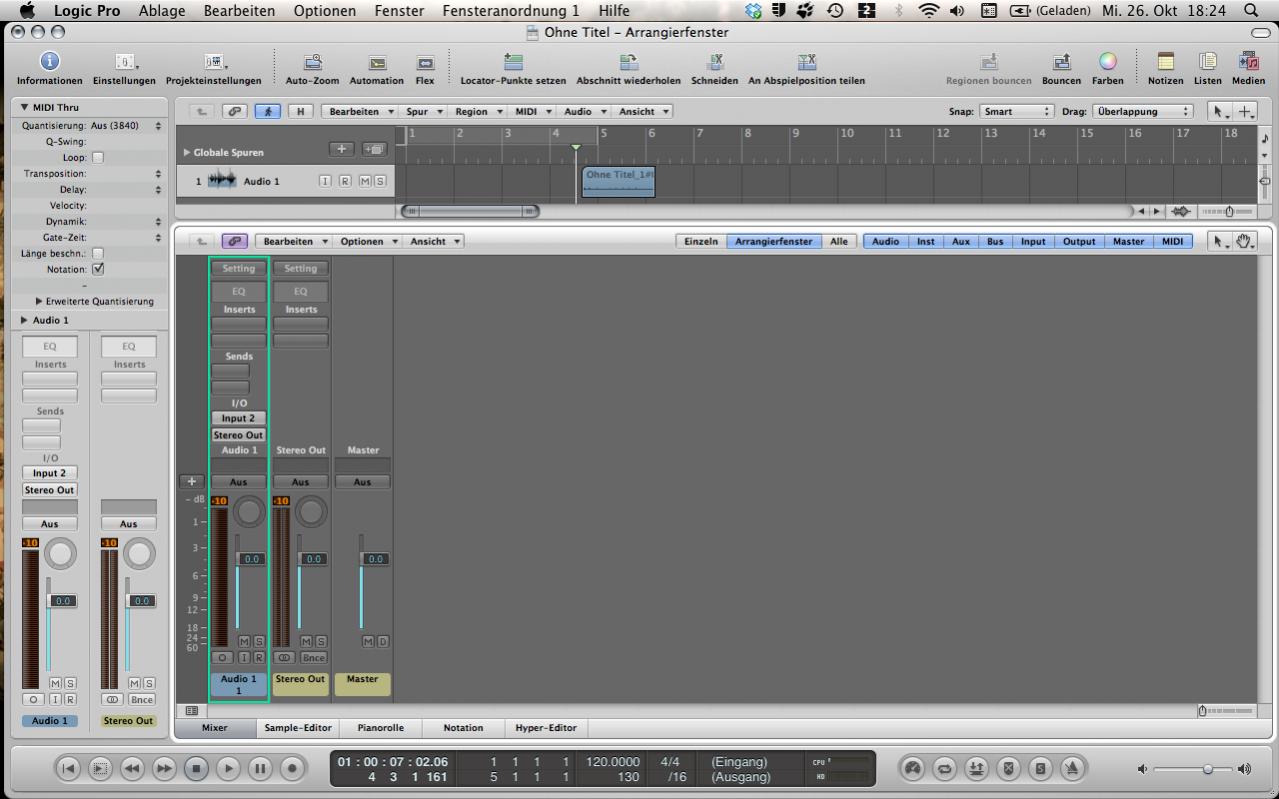Open the mixer Optionen dropdown

click(x=369, y=241)
